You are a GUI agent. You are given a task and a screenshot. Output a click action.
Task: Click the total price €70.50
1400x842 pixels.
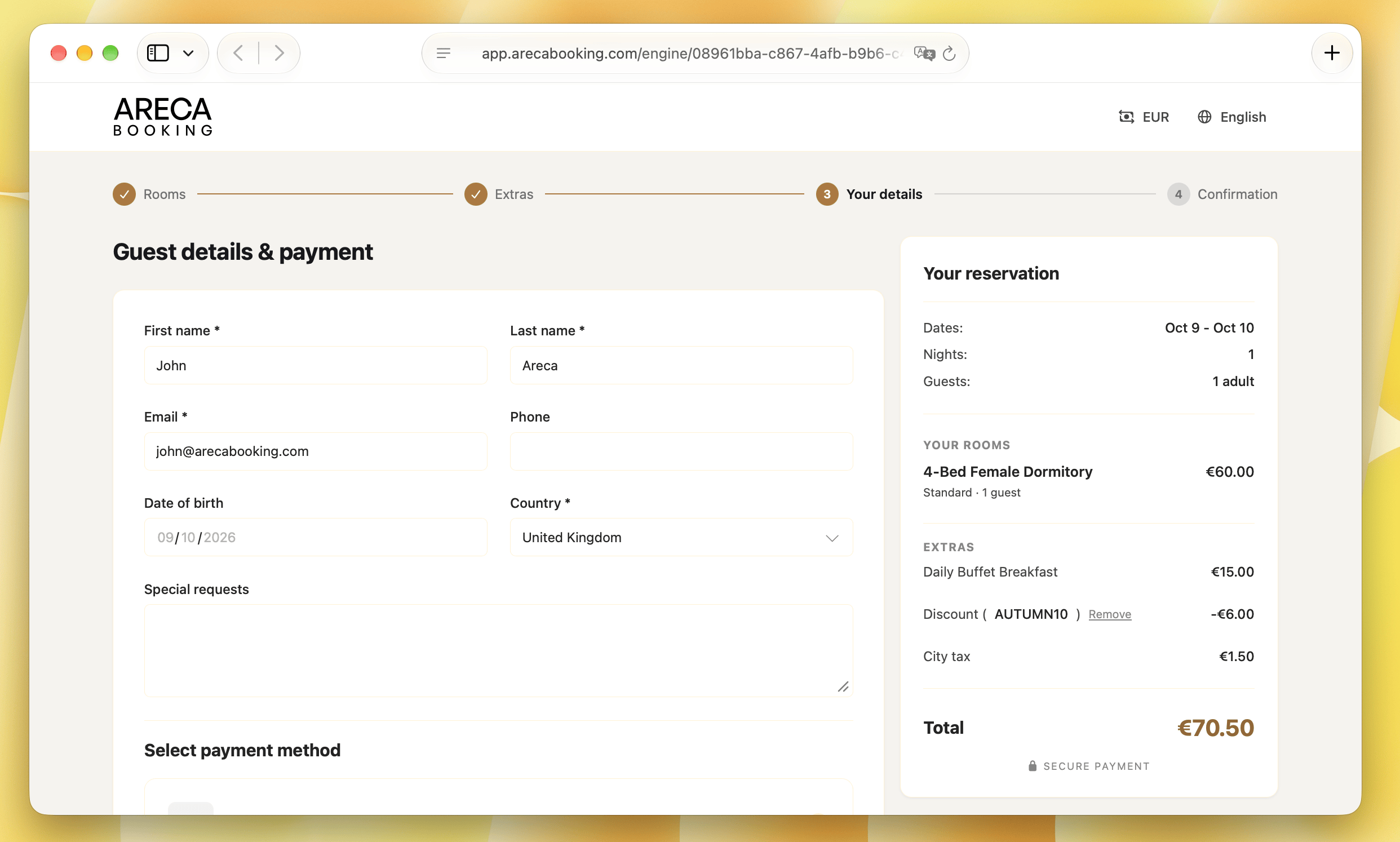click(1215, 728)
